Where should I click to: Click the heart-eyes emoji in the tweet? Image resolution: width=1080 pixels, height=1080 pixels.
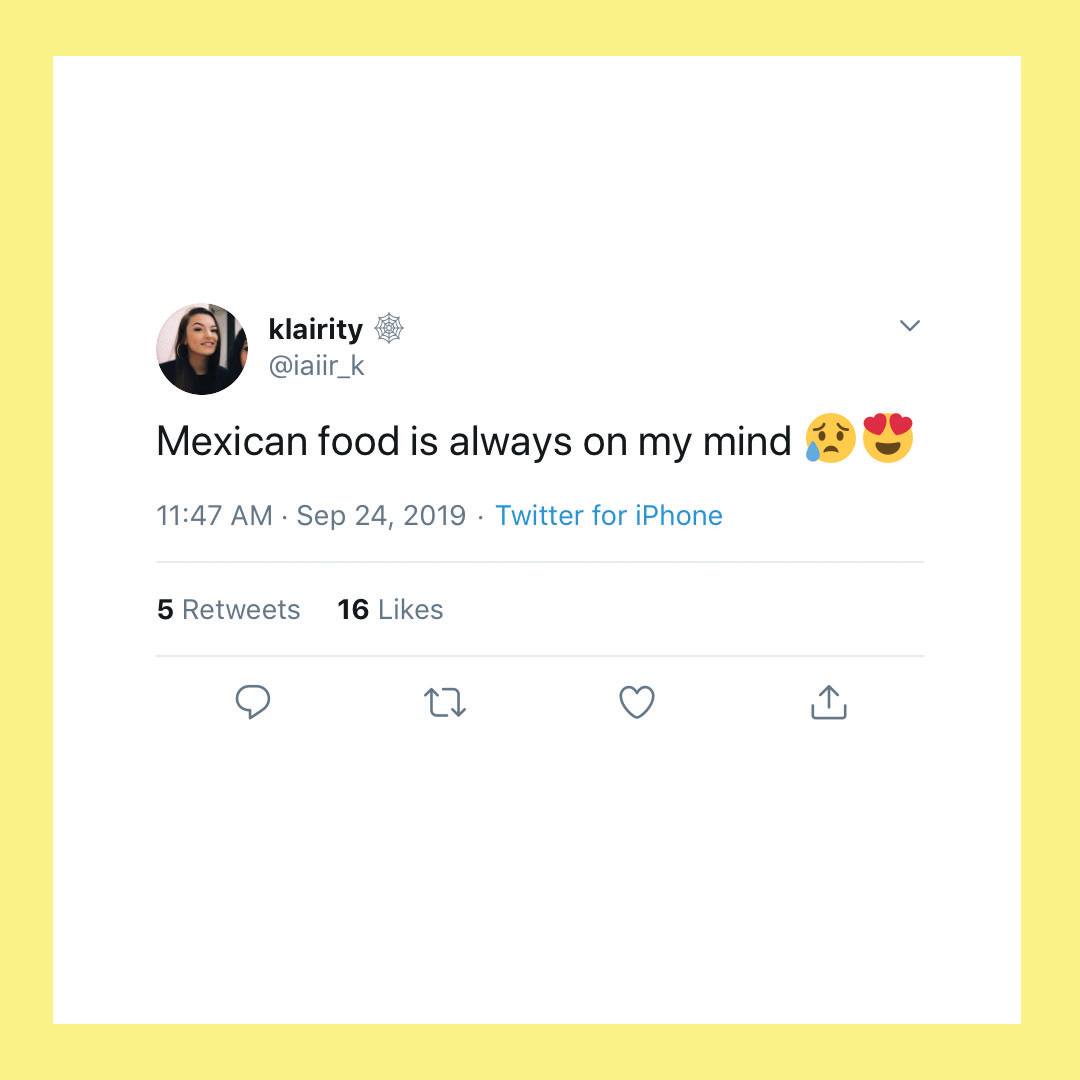(x=888, y=438)
